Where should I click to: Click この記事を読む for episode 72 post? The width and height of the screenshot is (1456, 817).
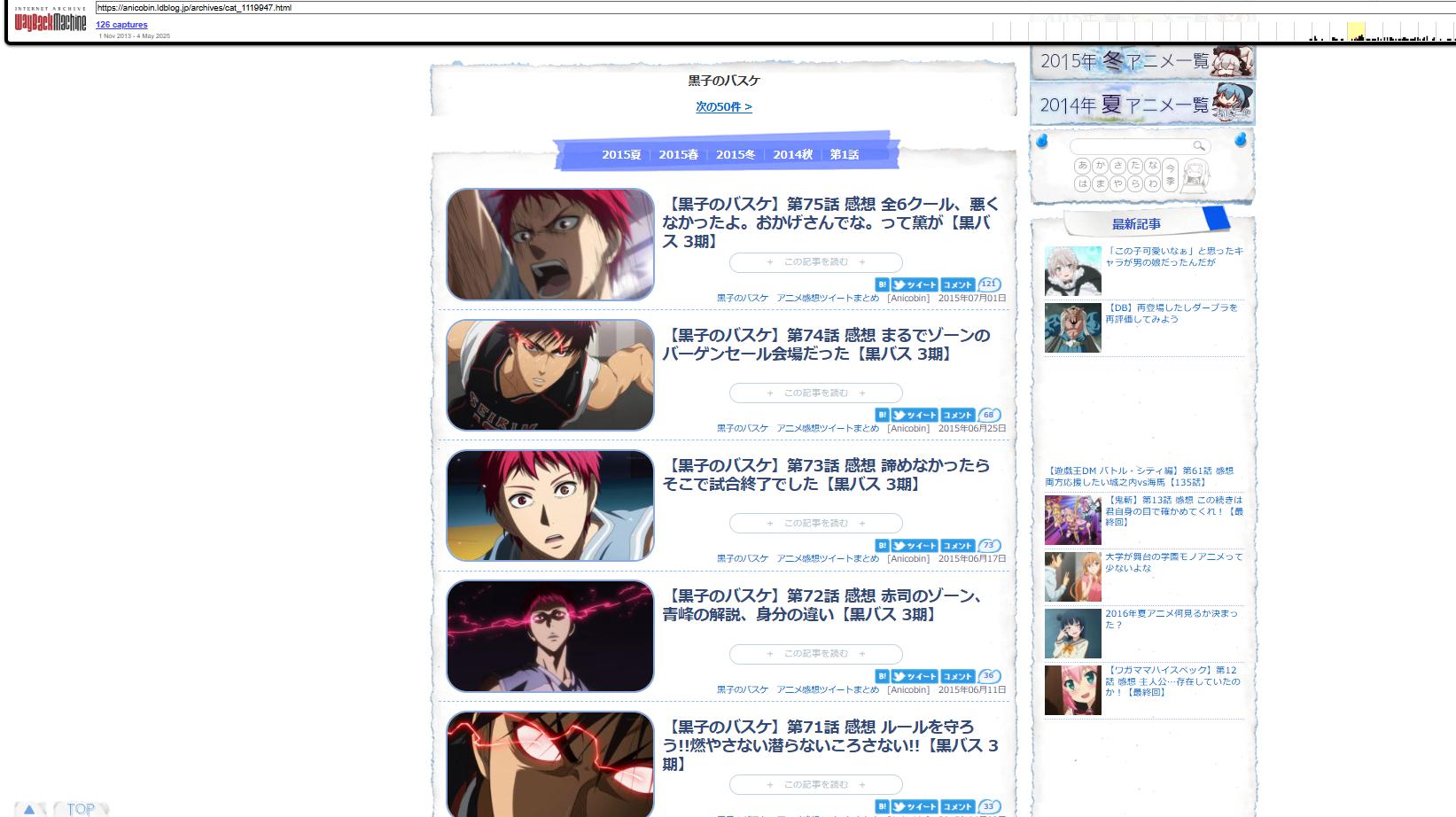(816, 654)
